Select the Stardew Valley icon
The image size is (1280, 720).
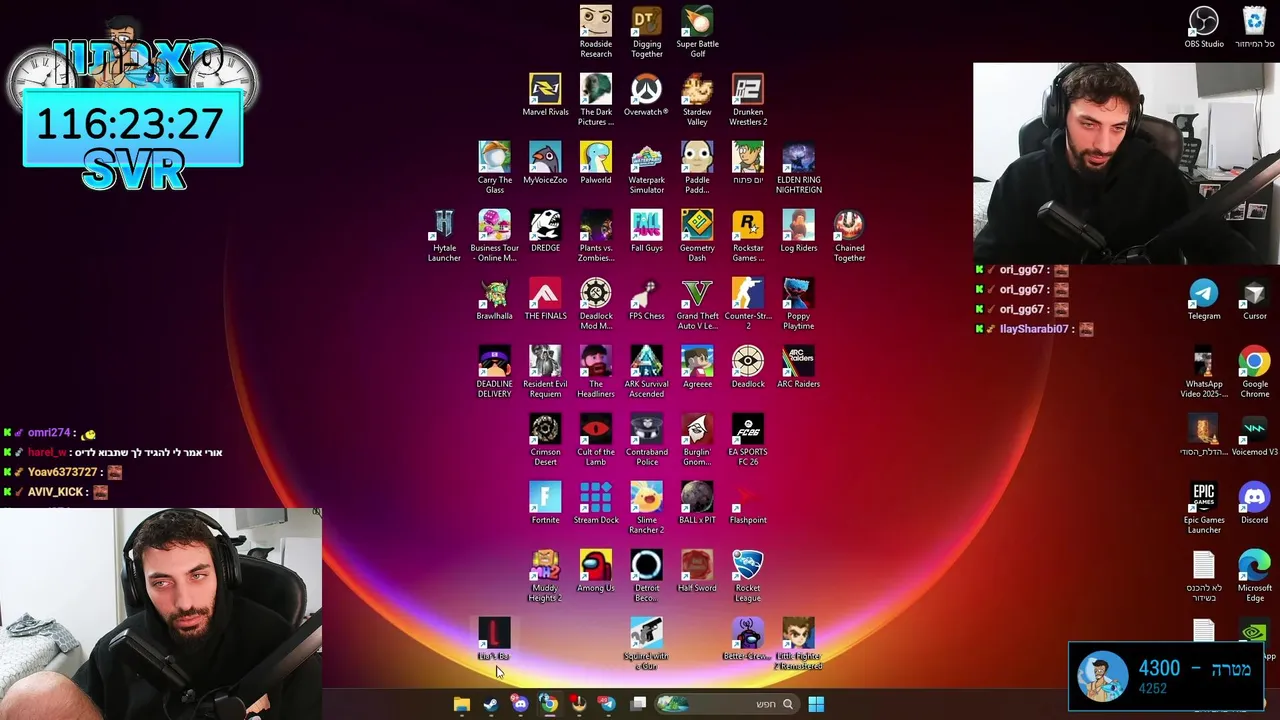(697, 100)
